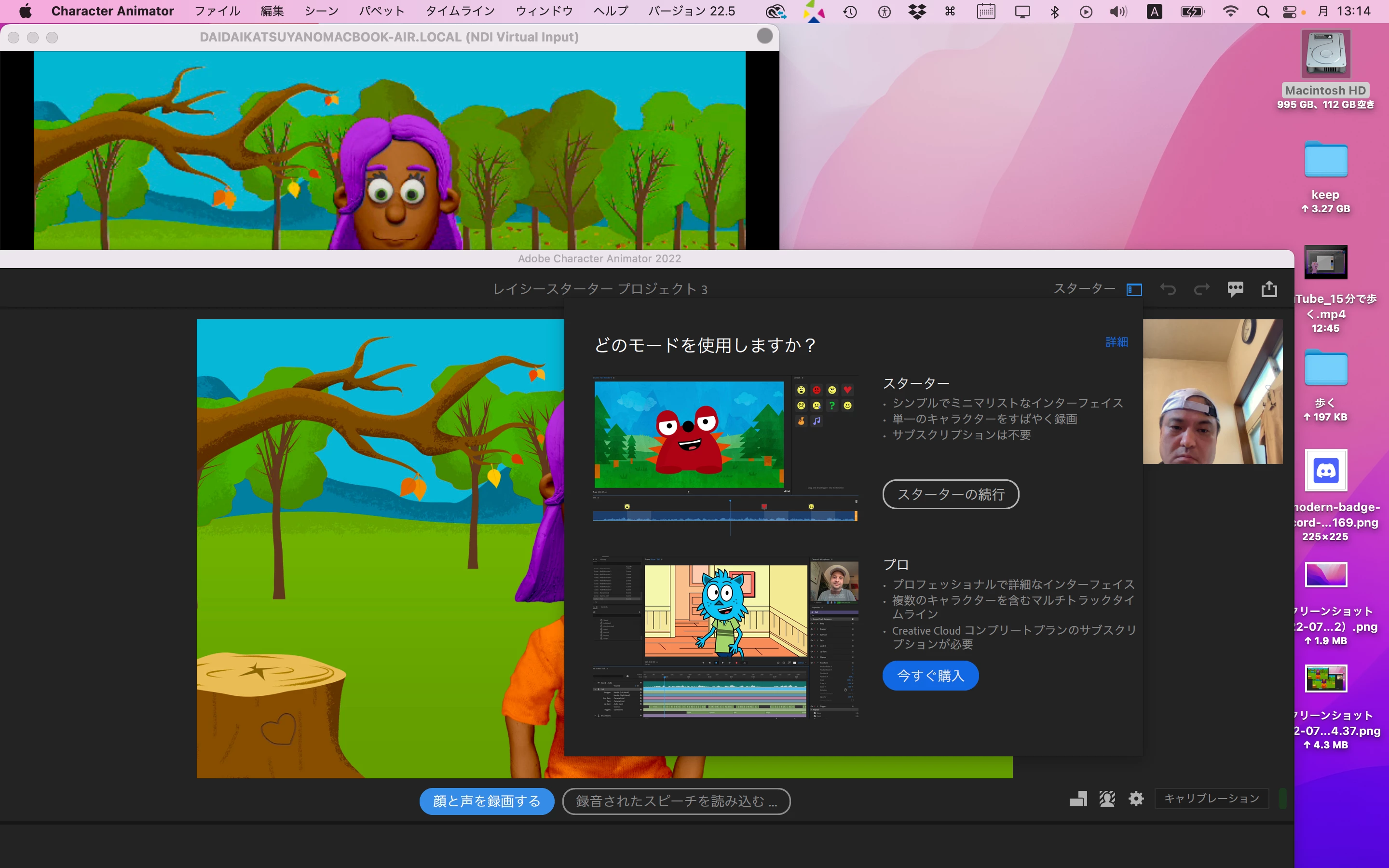Image resolution: width=1389 pixels, height=868 pixels.
Task: Click the Pro mode preview thumbnail
Action: pyautogui.click(x=725, y=637)
